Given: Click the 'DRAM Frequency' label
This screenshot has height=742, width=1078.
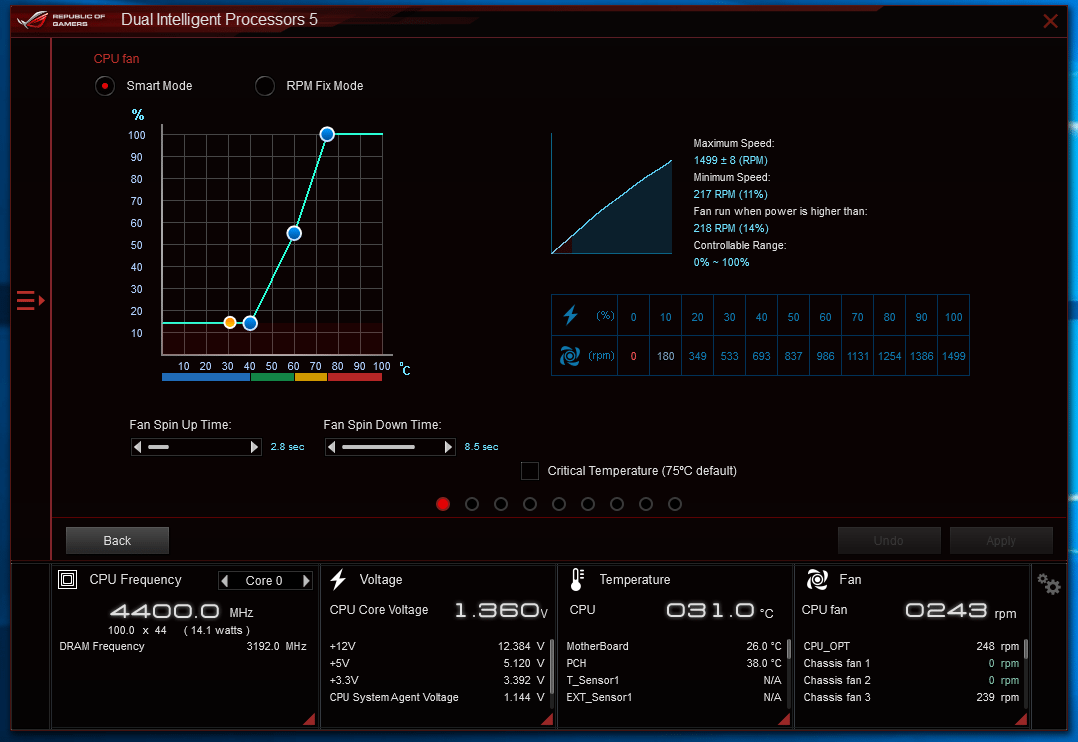Looking at the screenshot, I should (x=102, y=646).
